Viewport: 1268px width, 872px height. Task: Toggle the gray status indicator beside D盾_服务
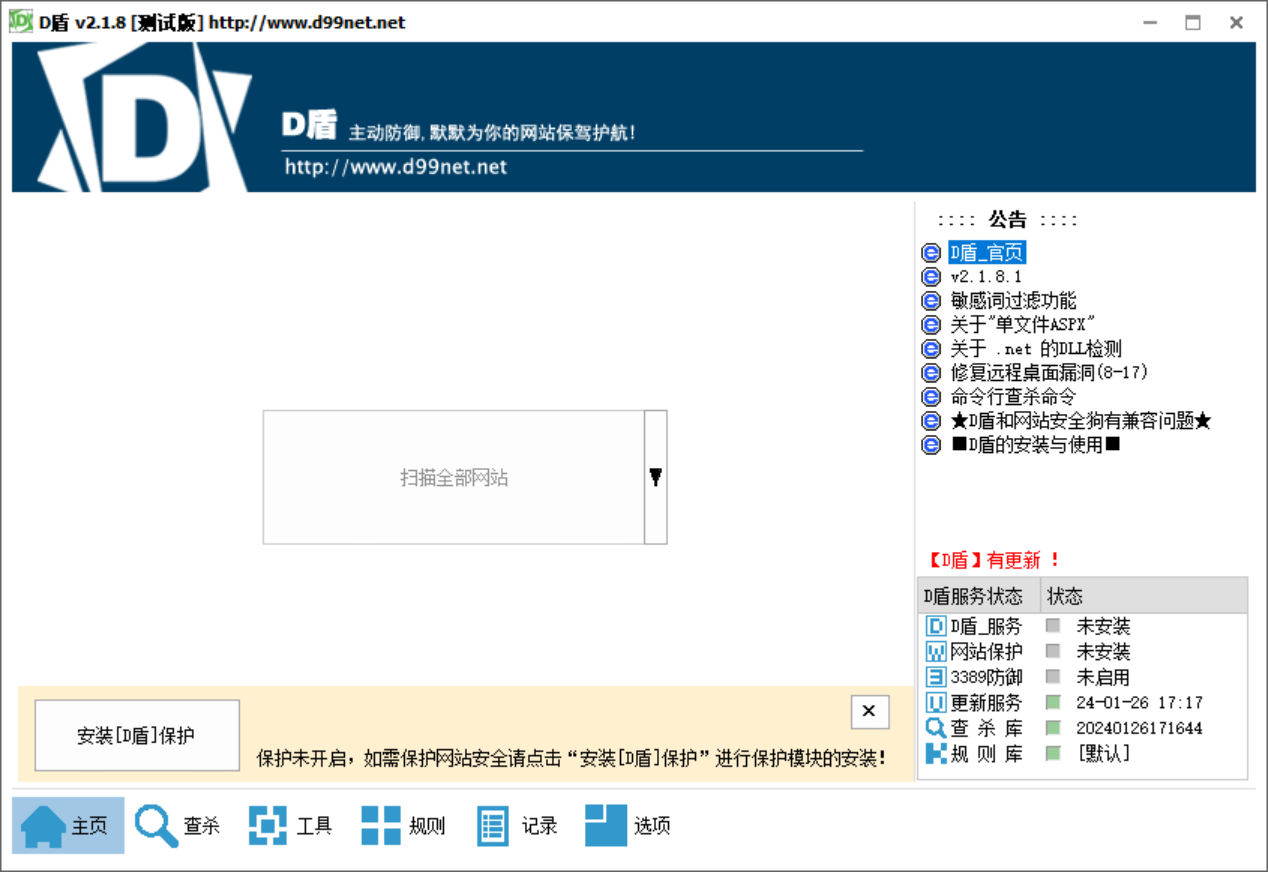pos(1054,625)
